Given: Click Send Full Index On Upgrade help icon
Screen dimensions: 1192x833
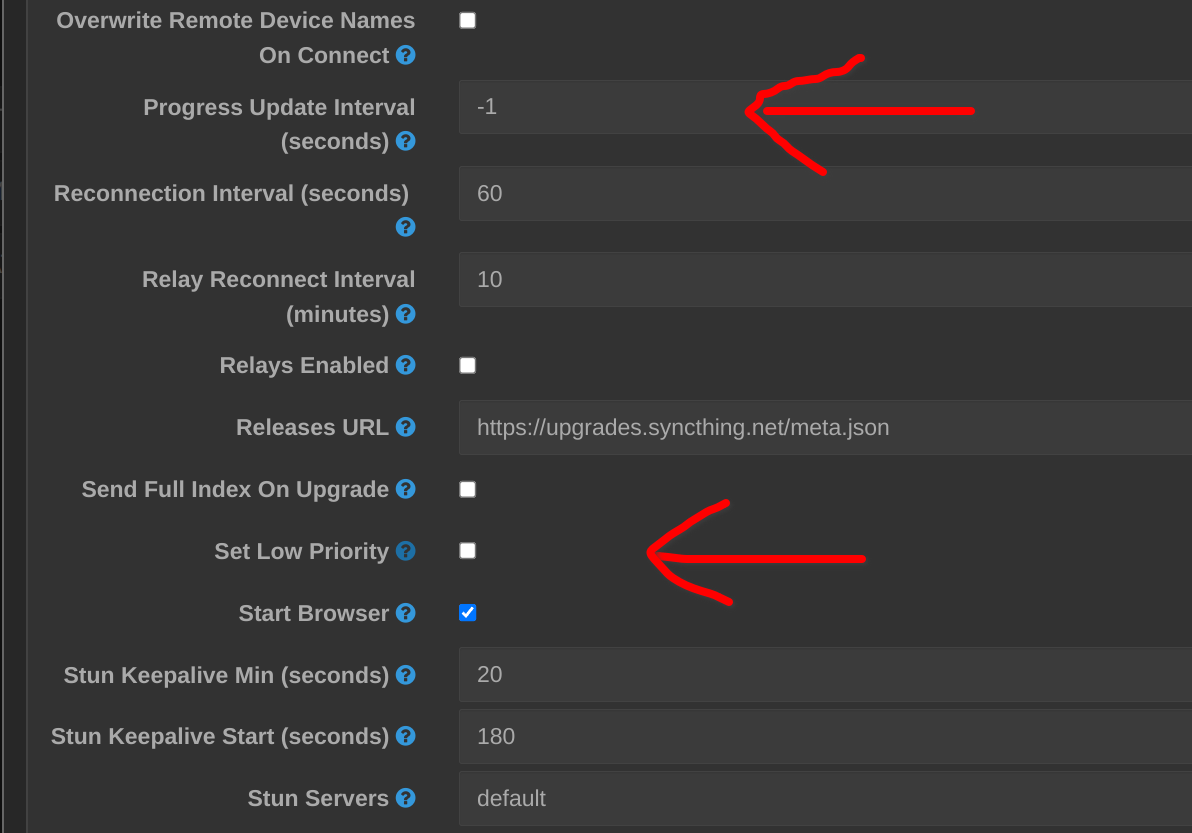Looking at the screenshot, I should [x=405, y=489].
